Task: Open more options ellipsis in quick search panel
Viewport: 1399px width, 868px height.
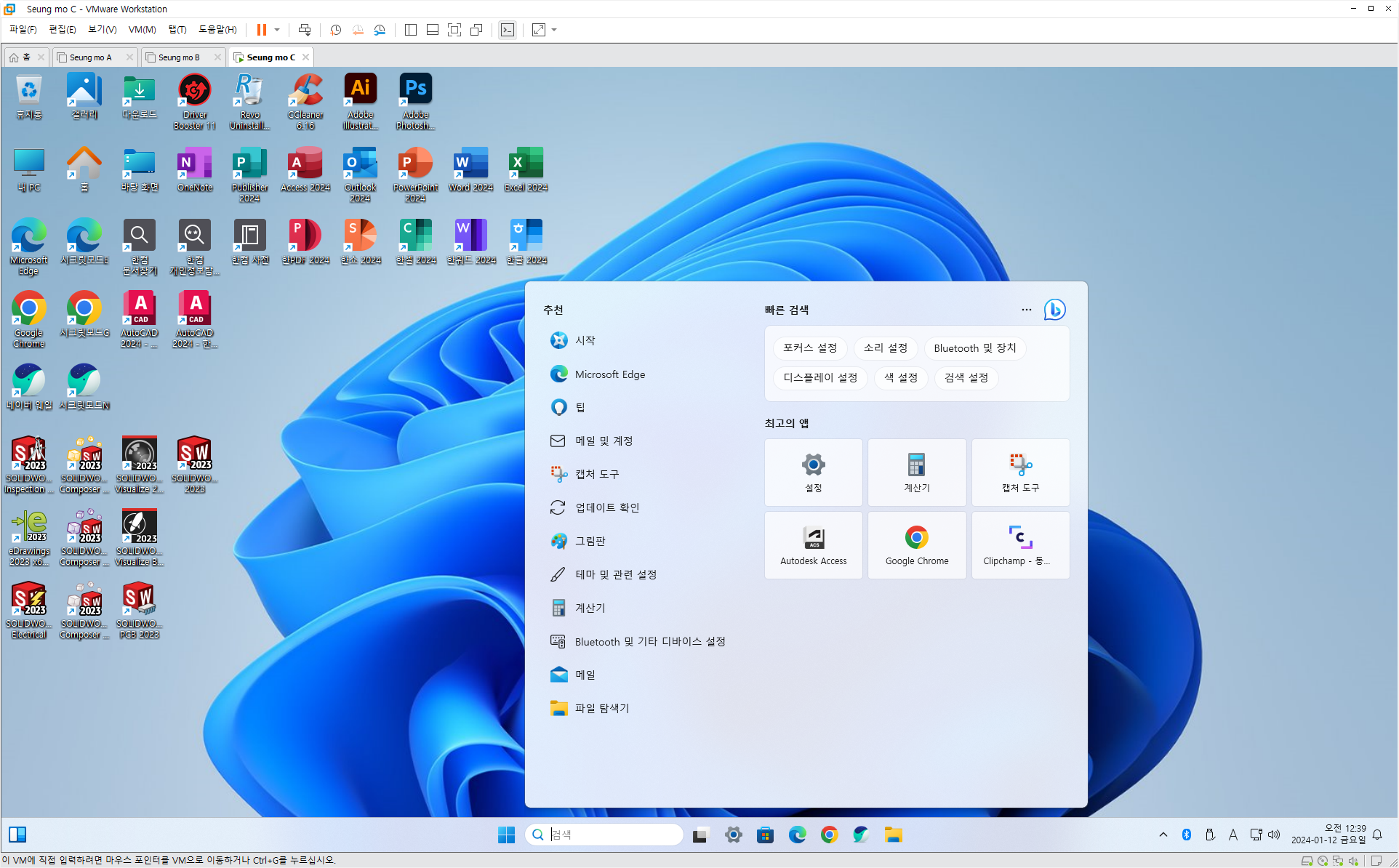Action: tap(1026, 310)
